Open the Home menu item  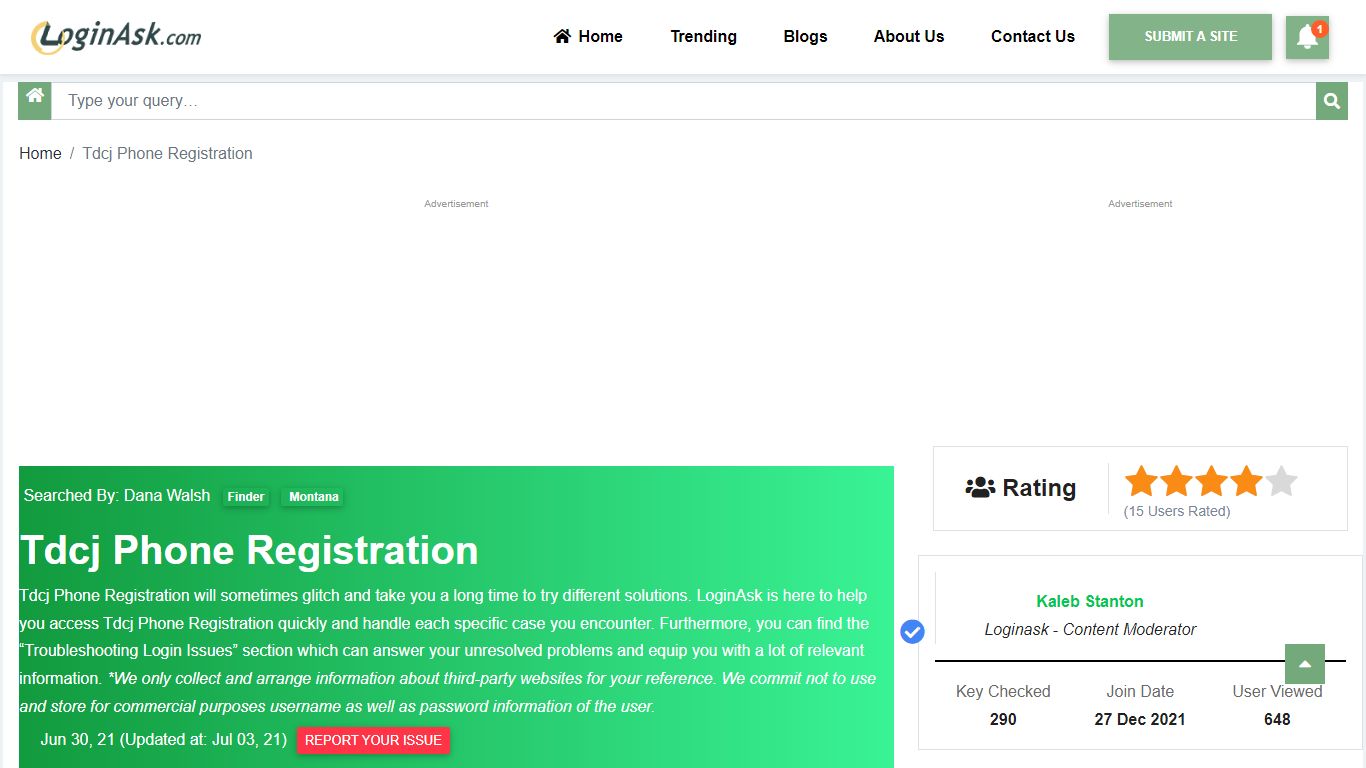[x=588, y=36]
